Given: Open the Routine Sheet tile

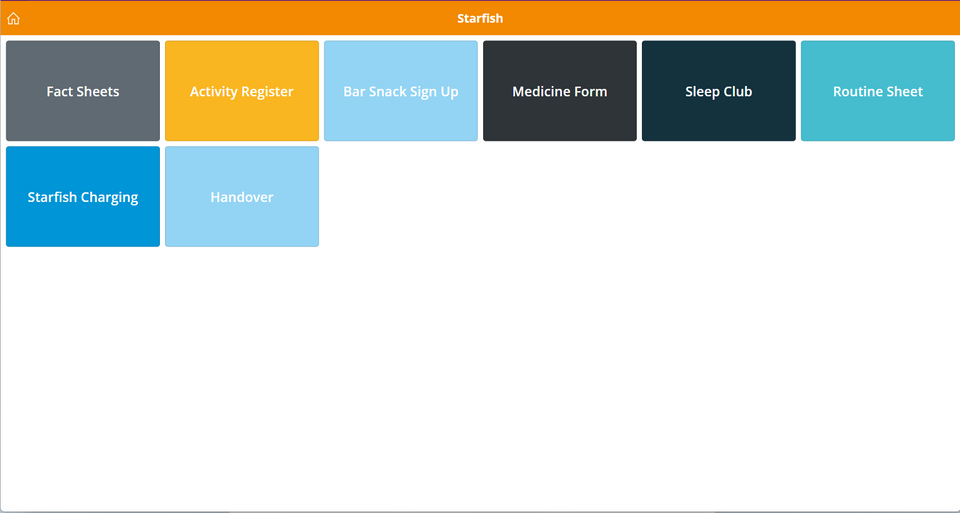Looking at the screenshot, I should 878,91.
